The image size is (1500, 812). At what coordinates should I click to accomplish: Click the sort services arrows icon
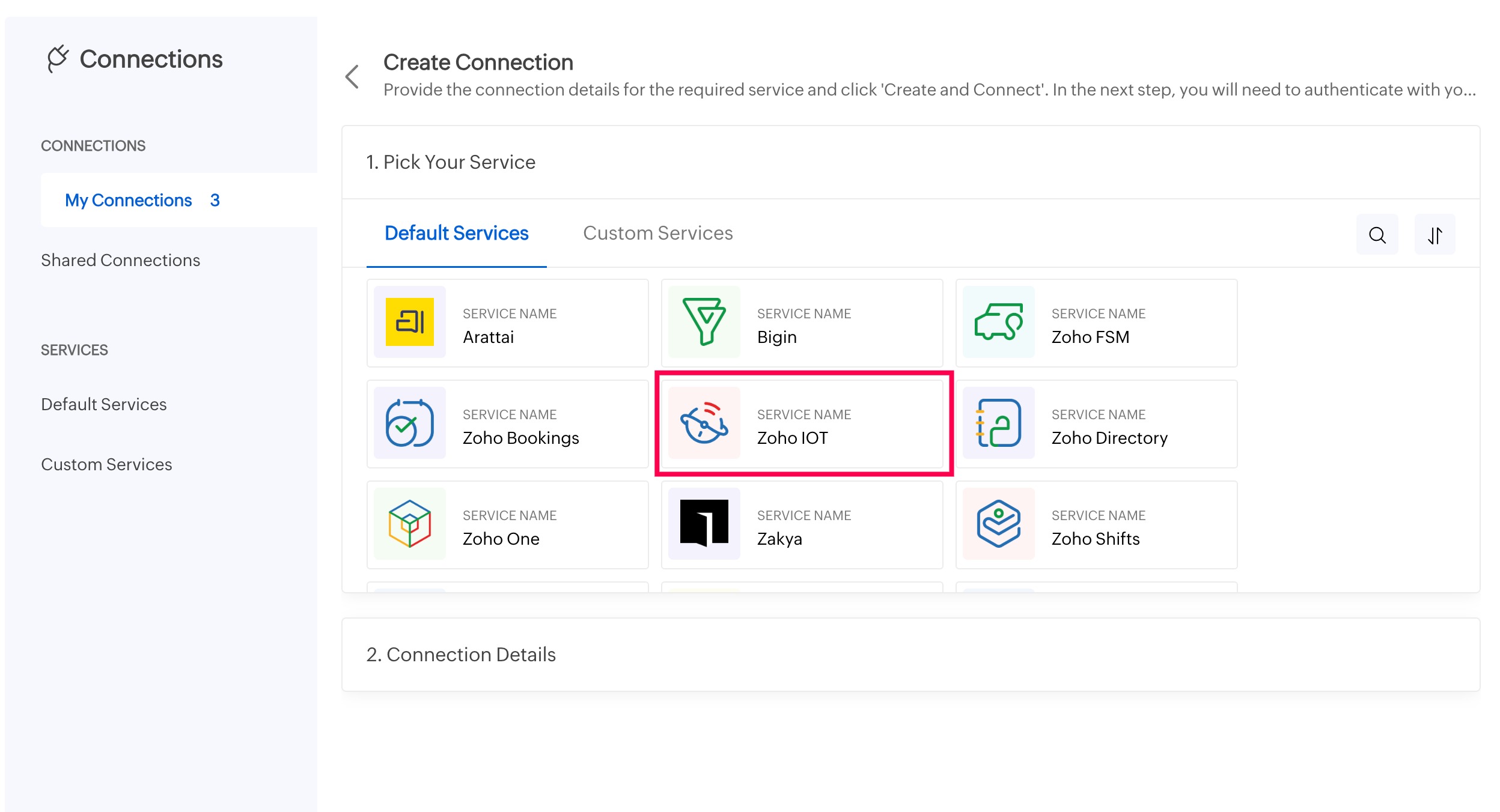point(1434,235)
